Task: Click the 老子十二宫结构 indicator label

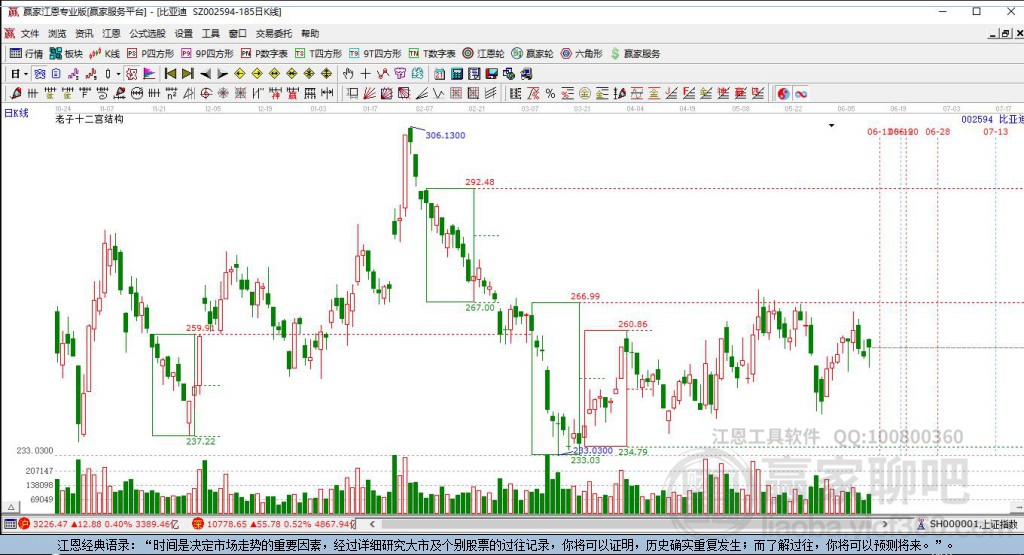Action: coord(89,119)
